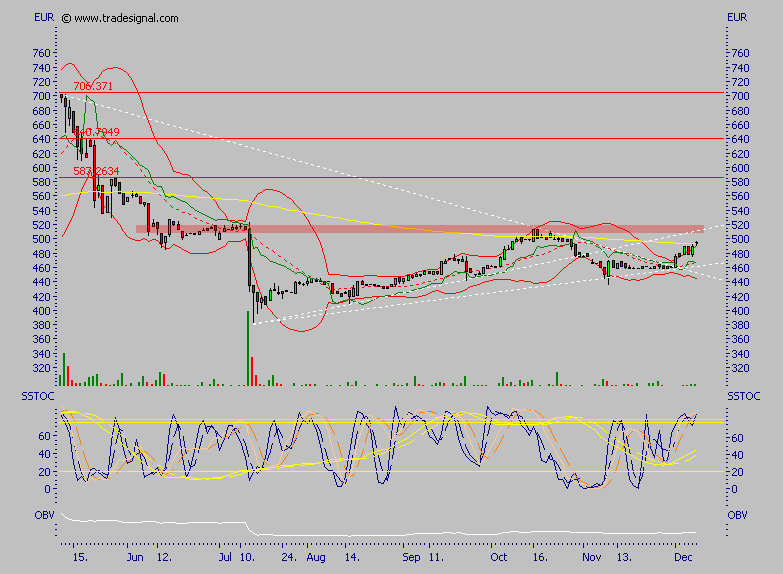
Task: Click the EUR currency label at top right
Action: pyautogui.click(x=736, y=18)
